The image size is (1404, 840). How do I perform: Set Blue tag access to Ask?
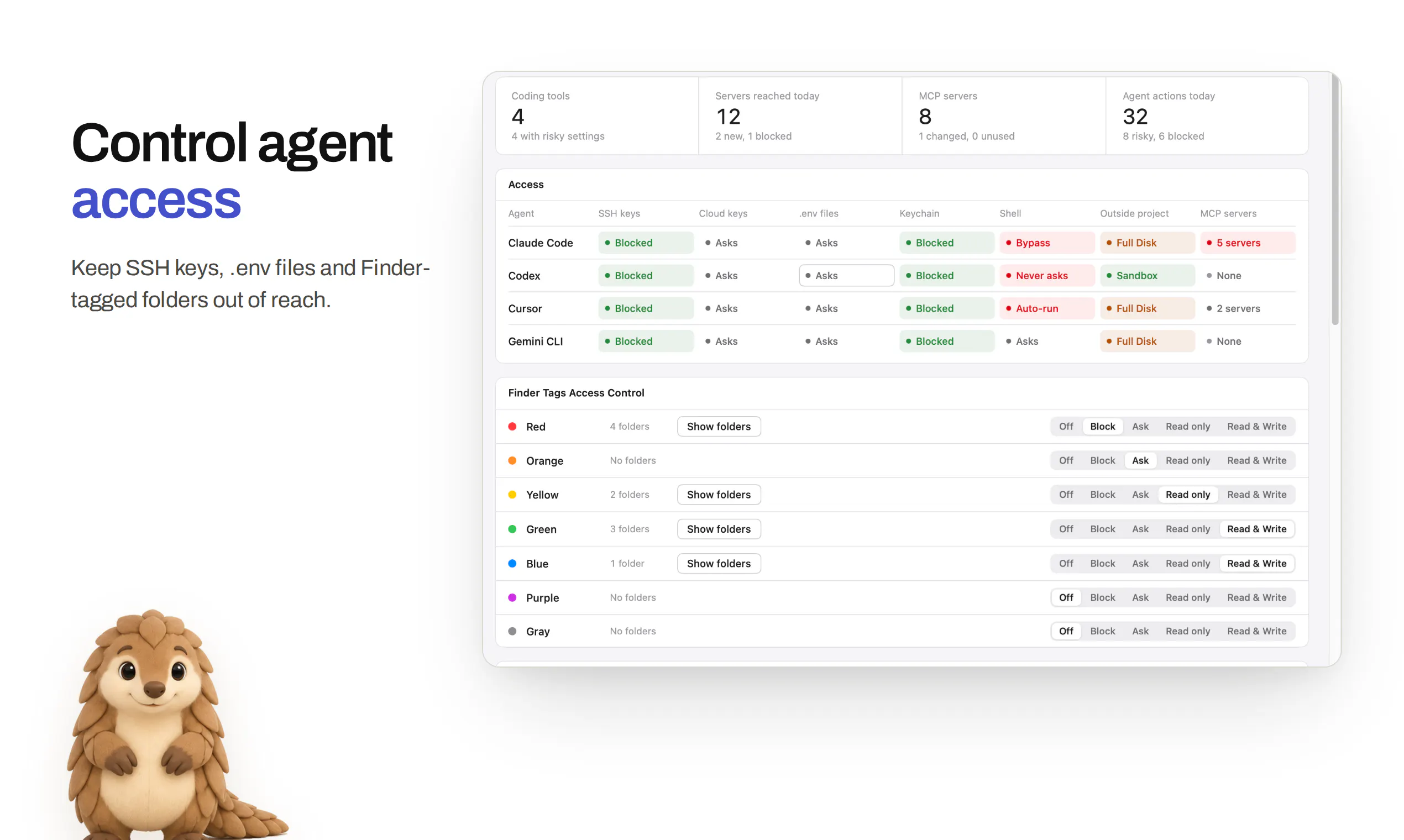click(x=1140, y=563)
